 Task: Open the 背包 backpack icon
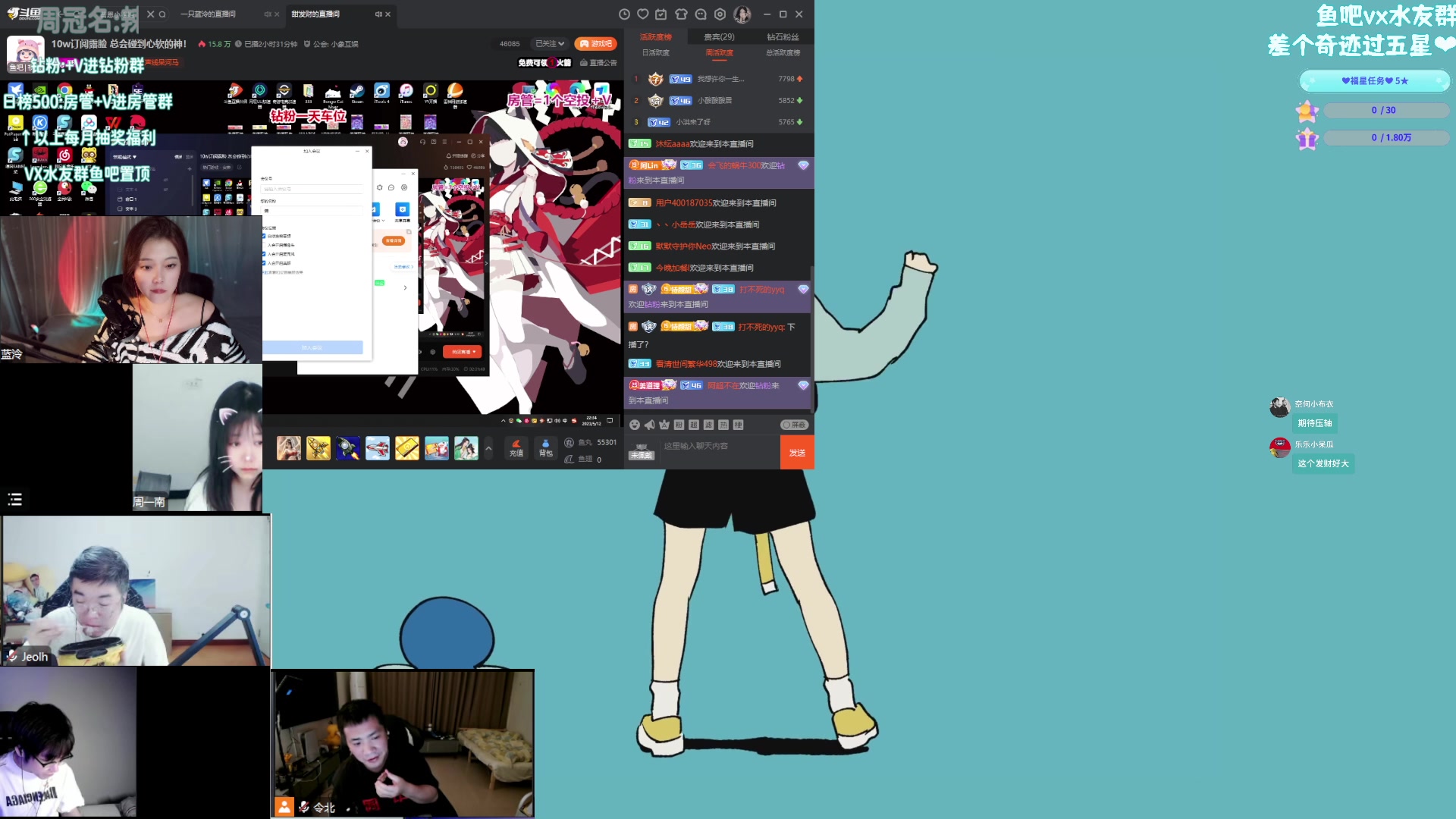click(545, 447)
